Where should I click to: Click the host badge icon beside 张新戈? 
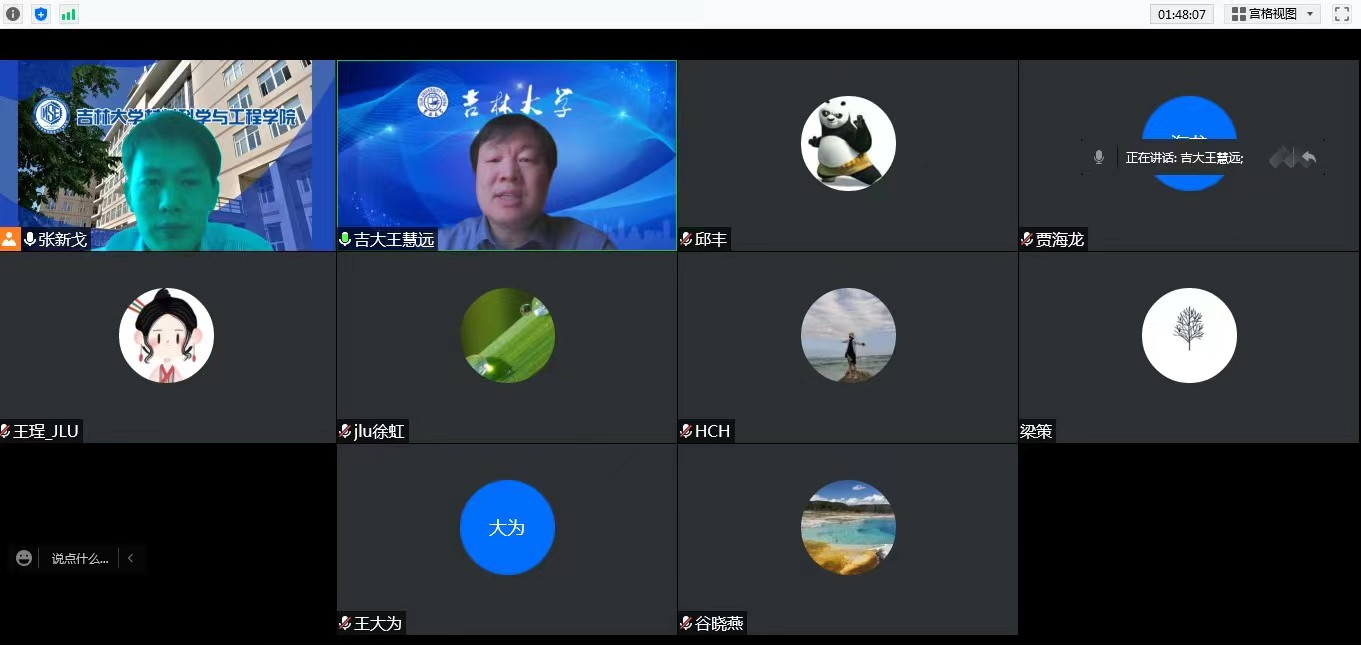point(10,240)
